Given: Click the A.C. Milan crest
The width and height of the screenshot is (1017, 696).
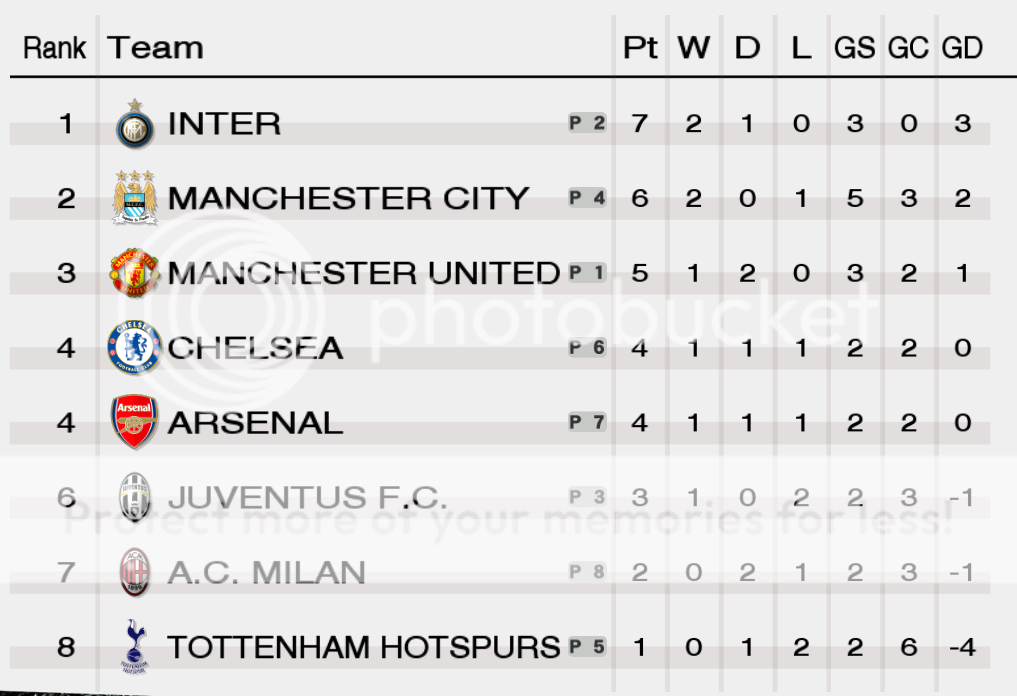Looking at the screenshot, I should tap(135, 572).
